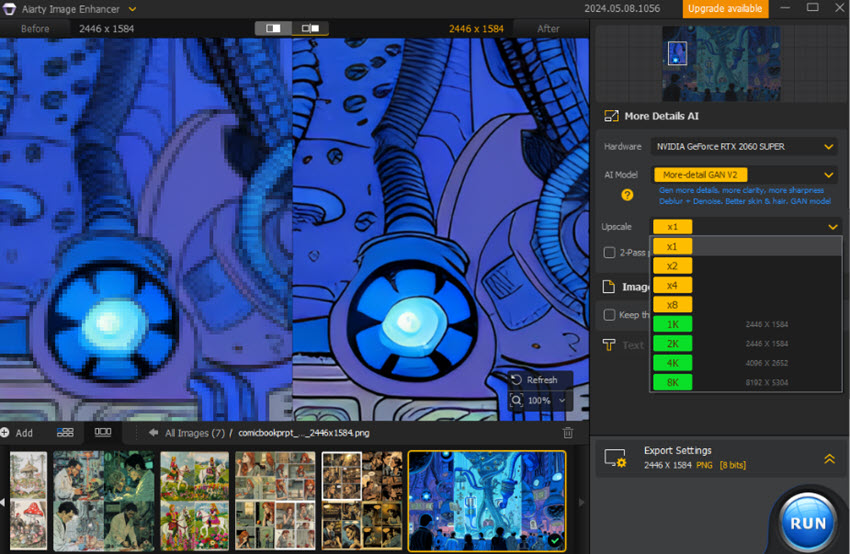Switch to side-by-side compare view icon

point(273,28)
